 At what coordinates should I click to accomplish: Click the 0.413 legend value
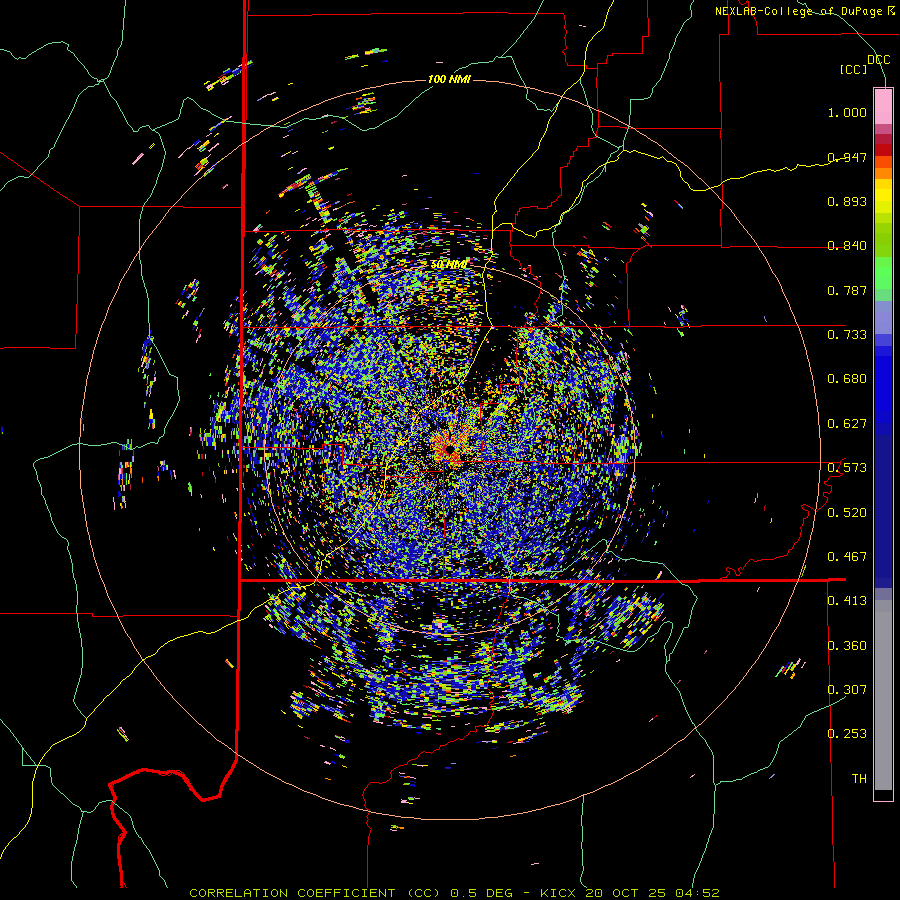tap(847, 601)
